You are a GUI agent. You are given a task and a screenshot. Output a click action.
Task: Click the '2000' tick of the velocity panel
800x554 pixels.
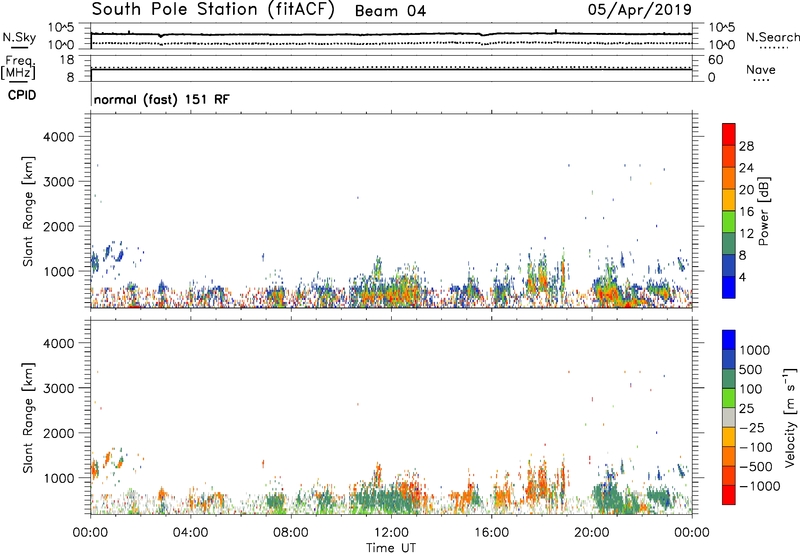59,433
